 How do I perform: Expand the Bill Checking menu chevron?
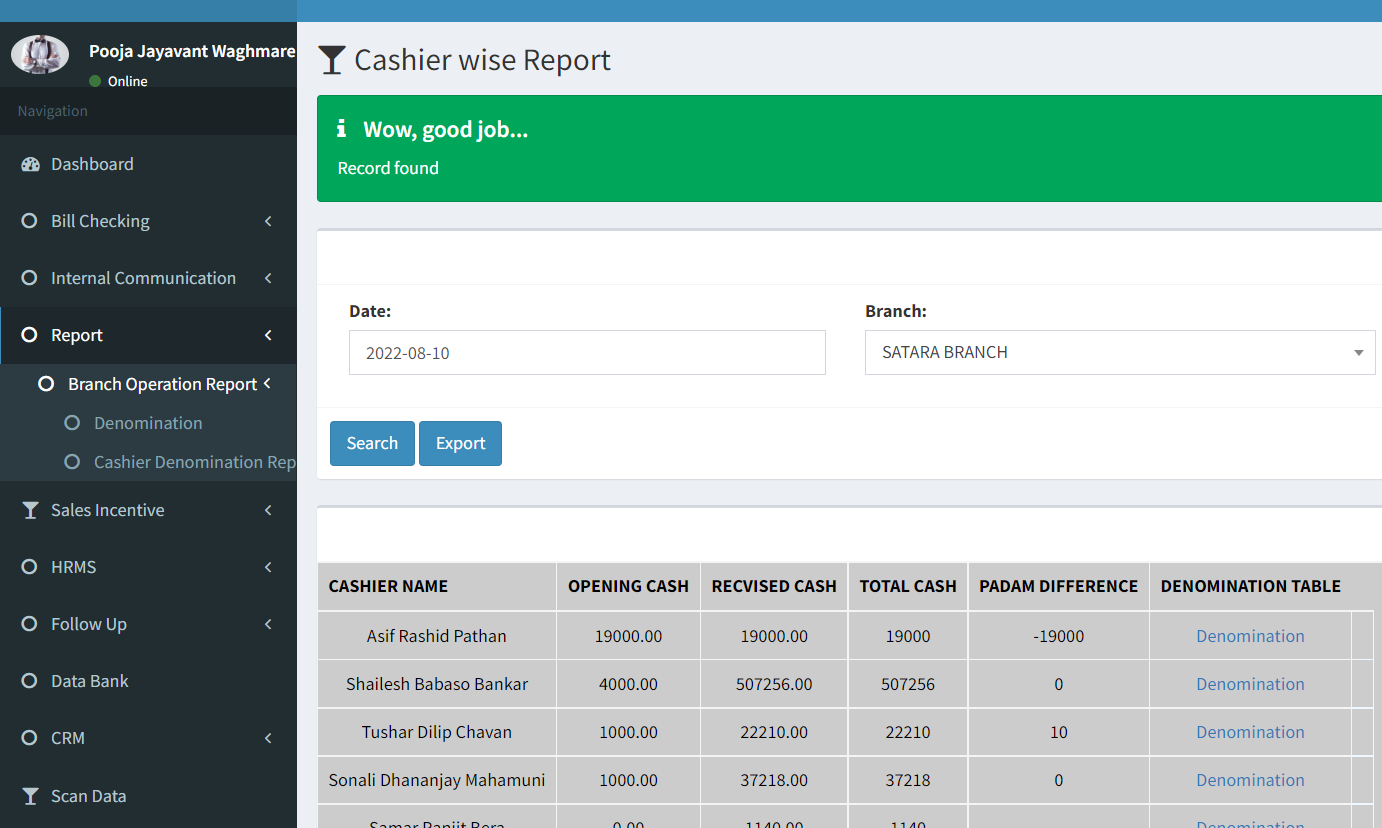click(268, 221)
